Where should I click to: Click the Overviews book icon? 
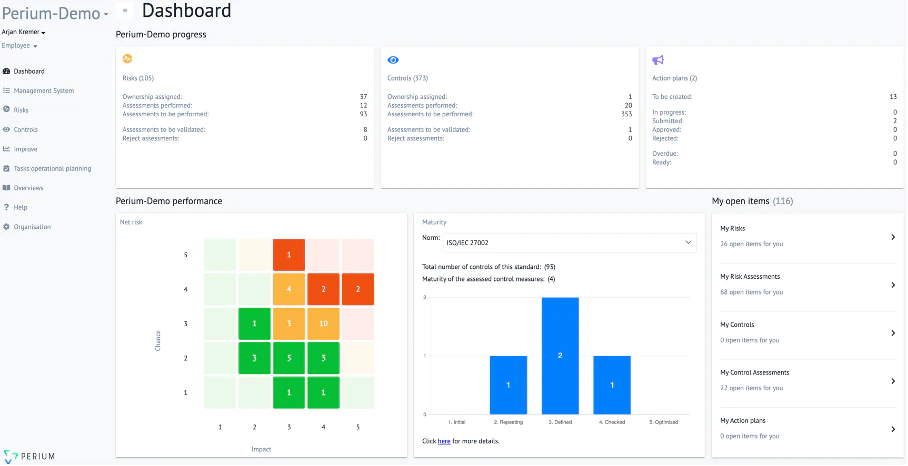[7, 188]
